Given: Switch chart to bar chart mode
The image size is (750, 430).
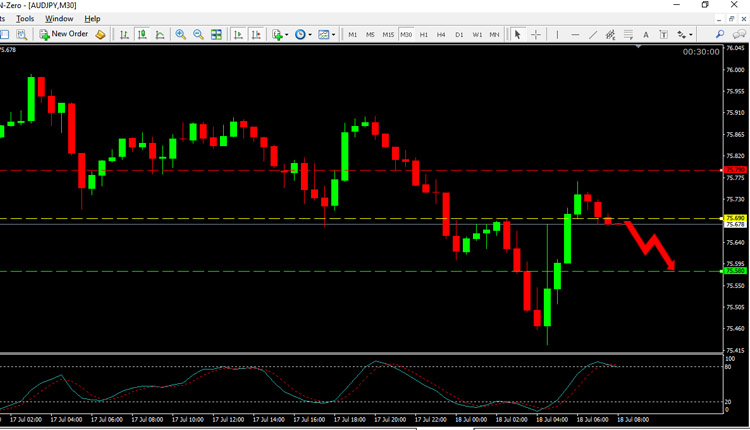Looking at the screenshot, I should click(124, 34).
